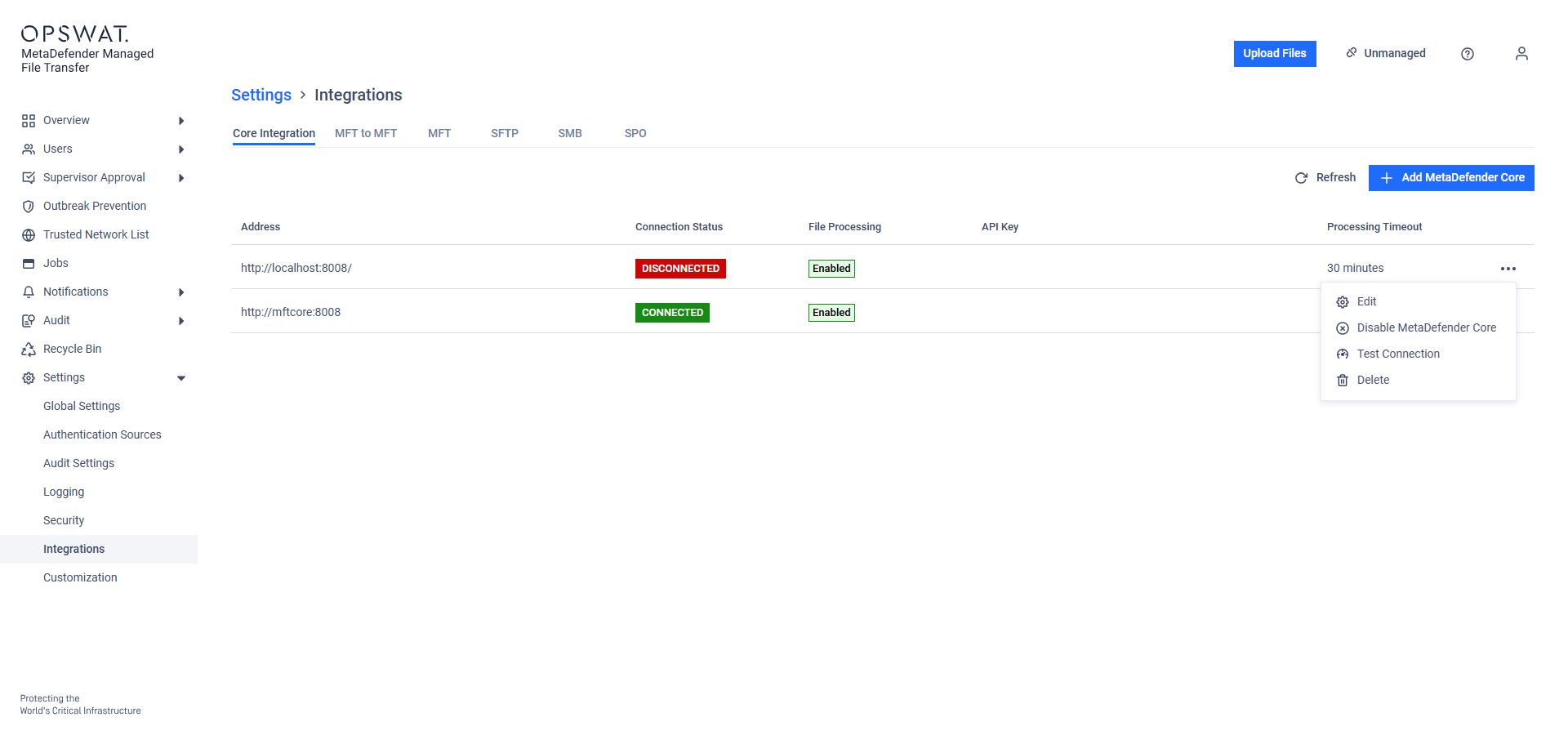This screenshot has height=744, width=1568.
Task: Open the MFT tab
Action: tap(439, 133)
